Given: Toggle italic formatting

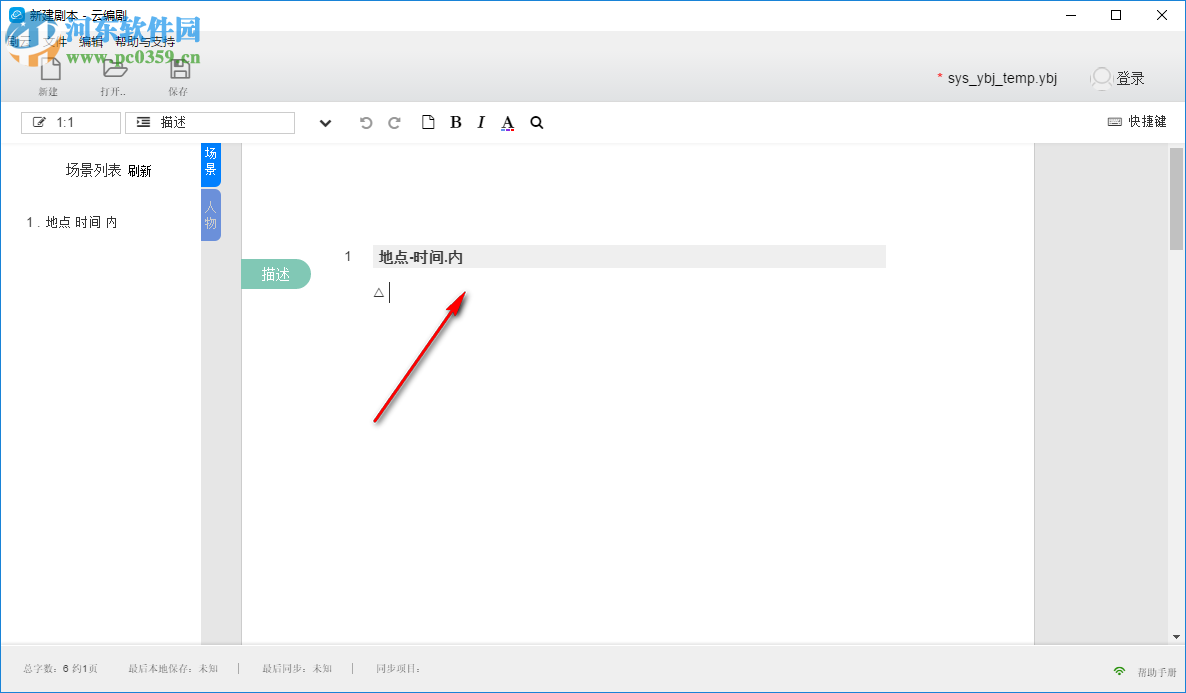Looking at the screenshot, I should (481, 122).
